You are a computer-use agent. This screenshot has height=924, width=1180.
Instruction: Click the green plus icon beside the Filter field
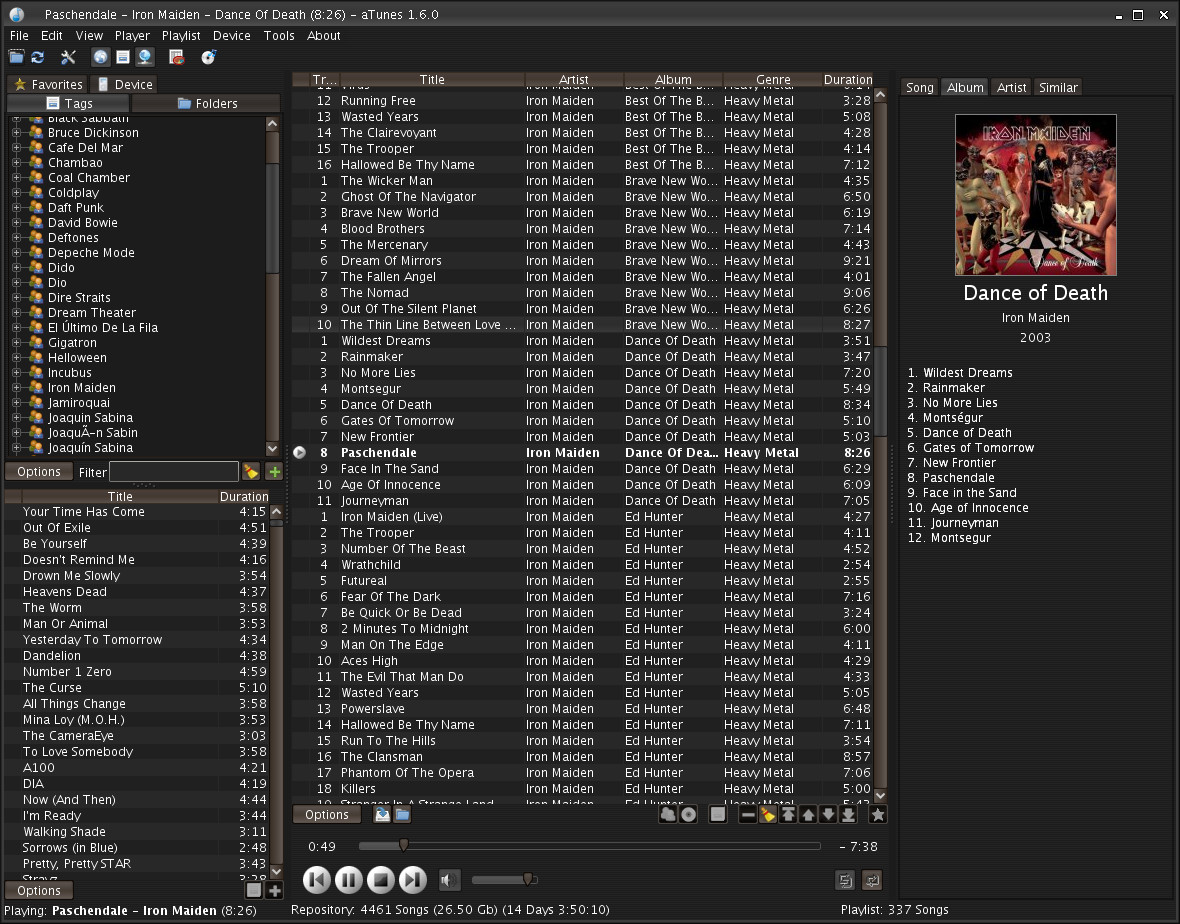coord(274,472)
